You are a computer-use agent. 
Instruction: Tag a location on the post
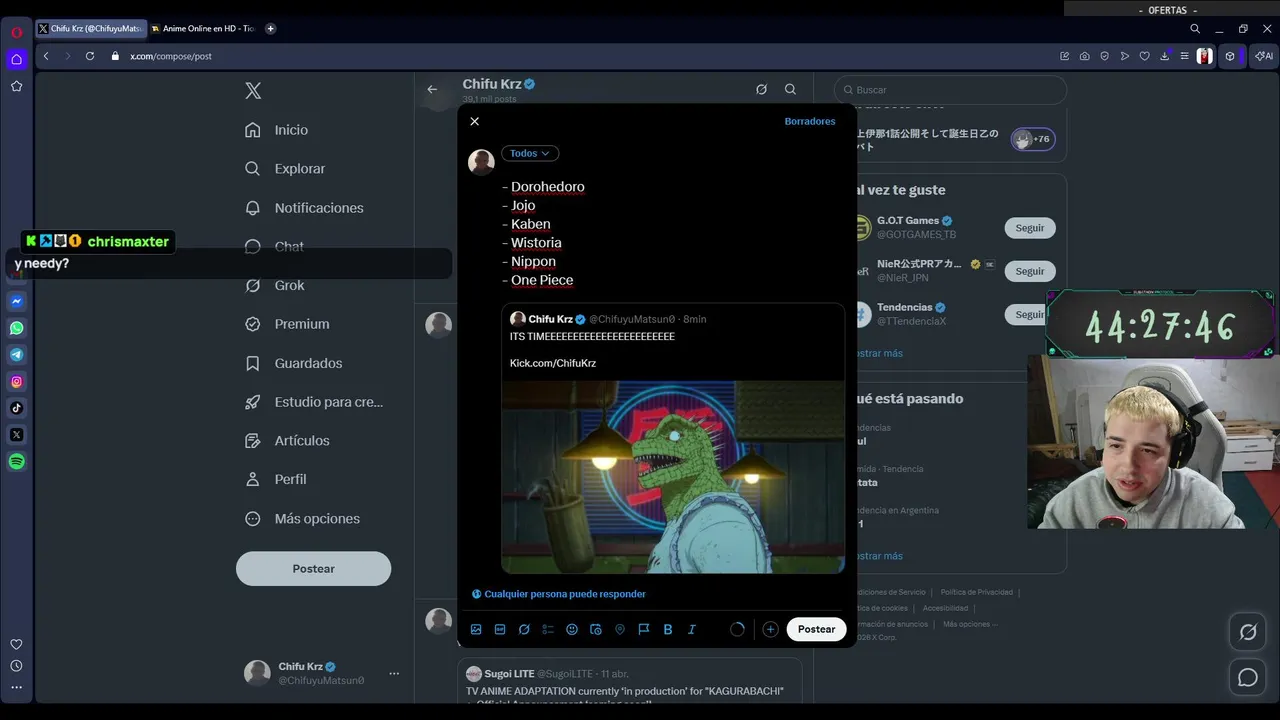(x=620, y=629)
